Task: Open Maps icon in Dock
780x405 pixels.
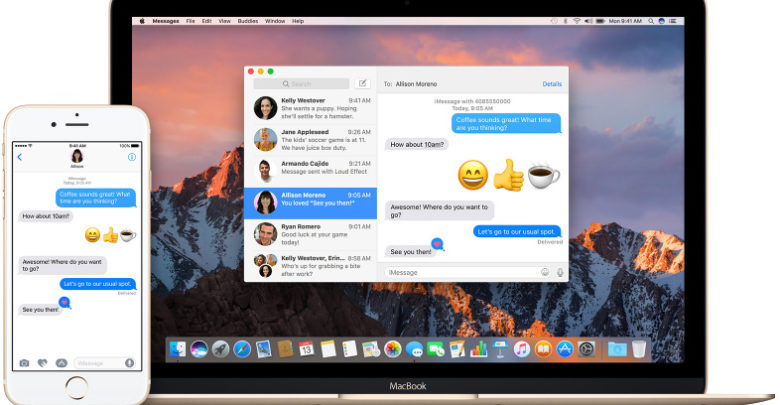Action: (371, 349)
